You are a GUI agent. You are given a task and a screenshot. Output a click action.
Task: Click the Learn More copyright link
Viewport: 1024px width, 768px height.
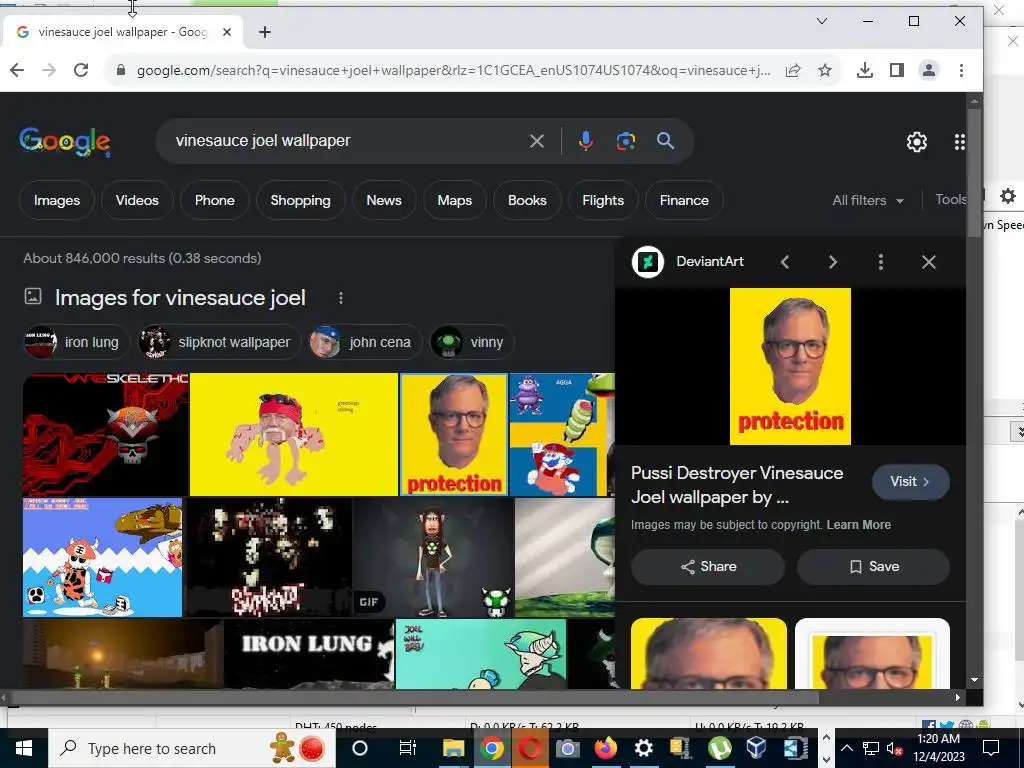(858, 525)
